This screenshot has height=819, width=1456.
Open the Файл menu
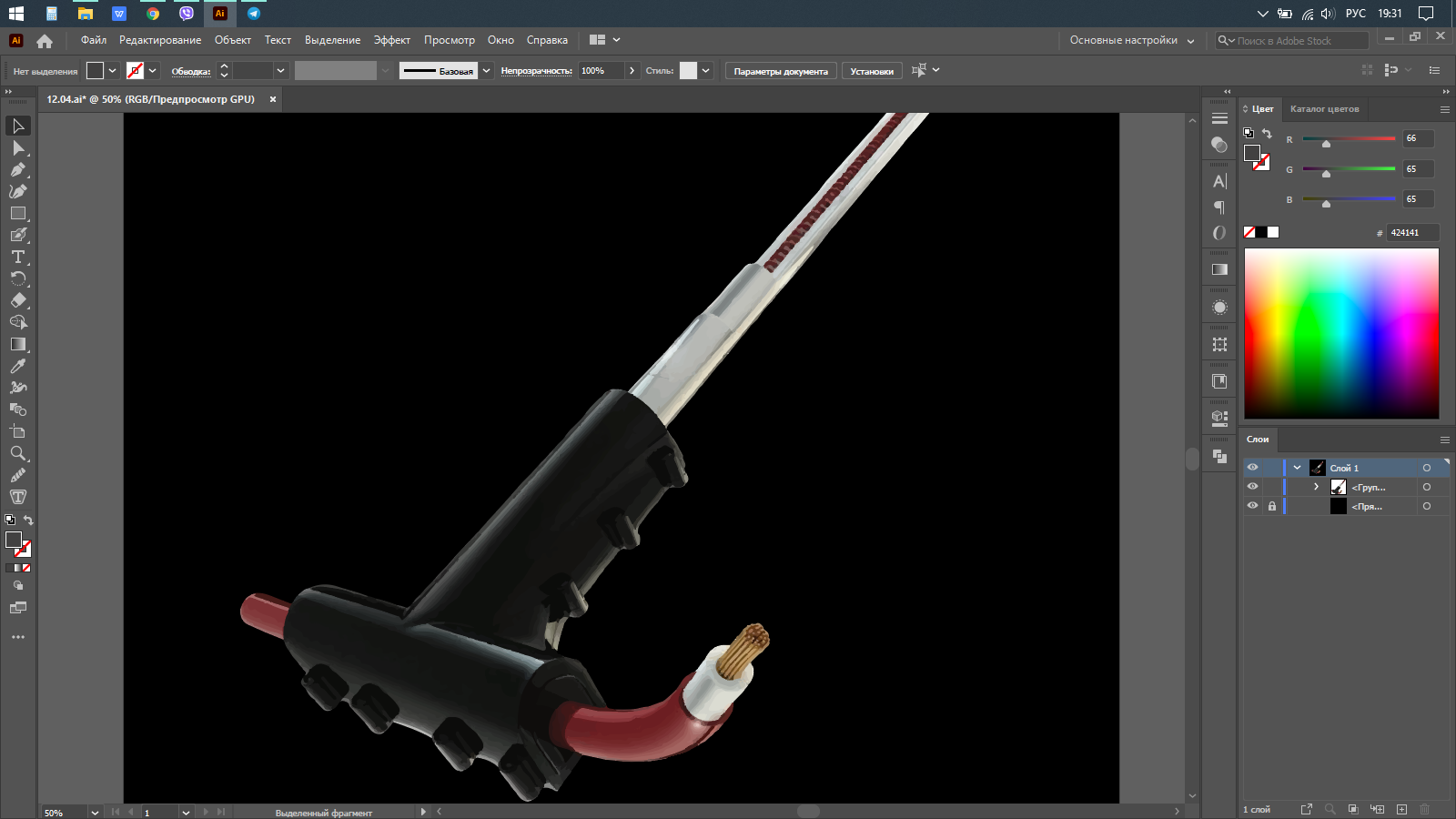coord(94,40)
